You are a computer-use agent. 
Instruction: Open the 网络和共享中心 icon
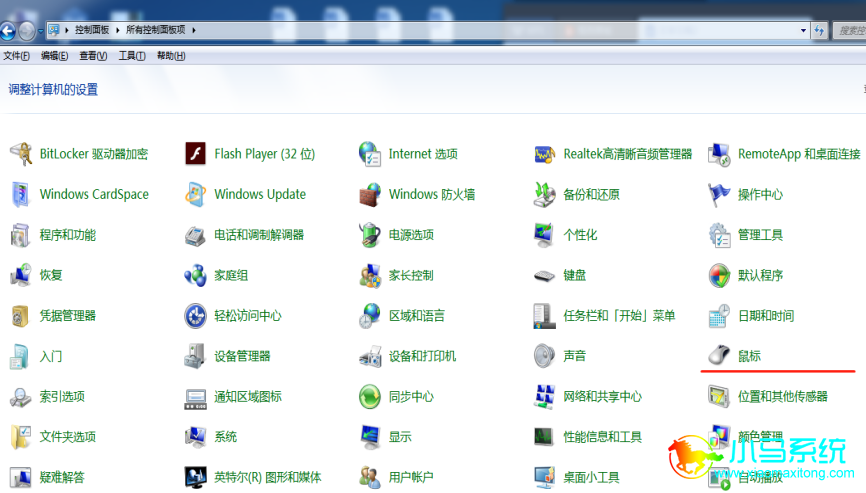click(x=545, y=396)
